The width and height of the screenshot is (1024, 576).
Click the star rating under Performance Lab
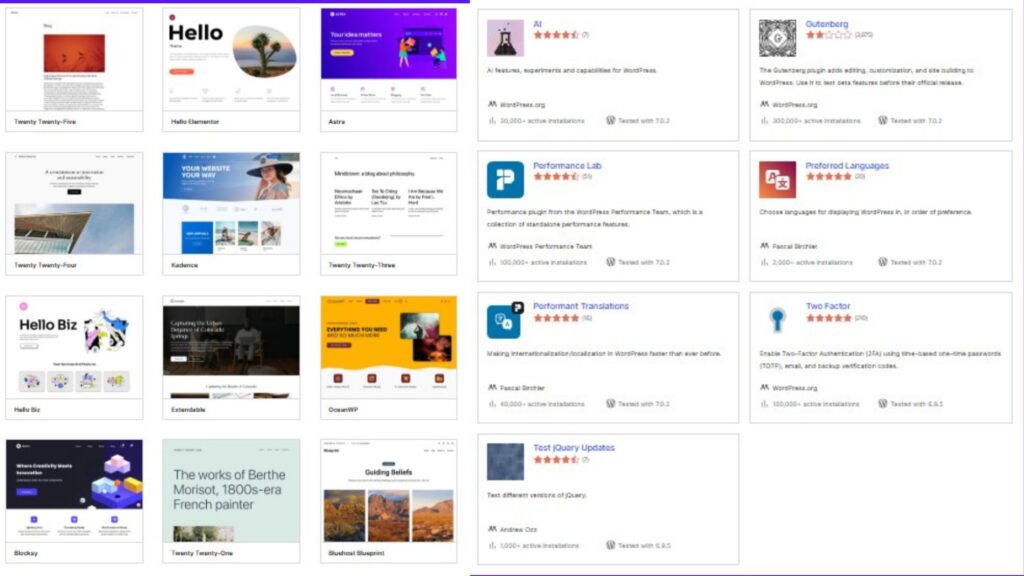556,176
